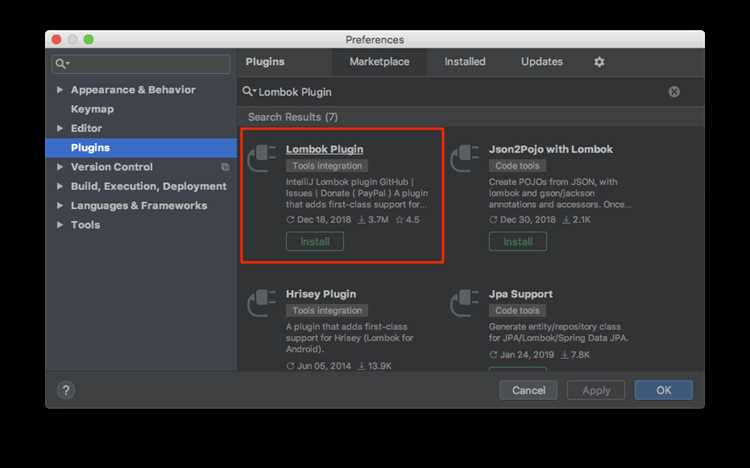Close the Preferences window

[56, 40]
